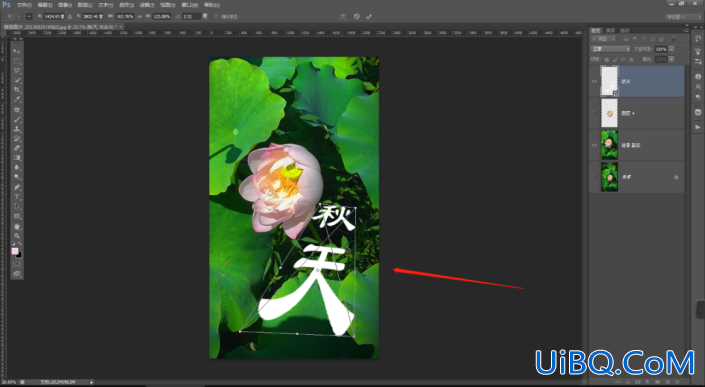Lock transparent pixels in Layers panel
This screenshot has height=387, width=705.
607,59
